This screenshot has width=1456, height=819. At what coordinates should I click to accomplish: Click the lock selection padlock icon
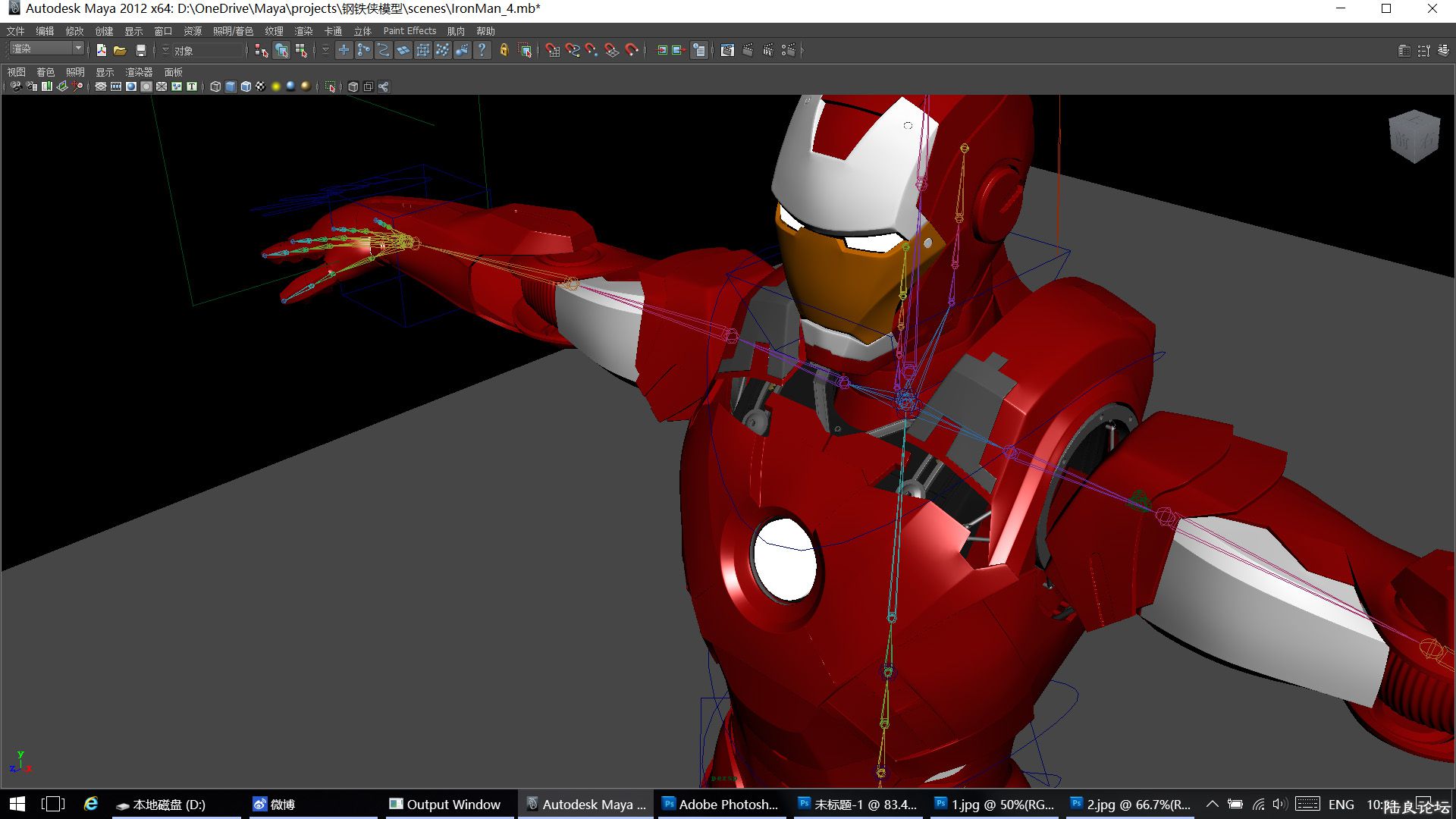tap(504, 50)
